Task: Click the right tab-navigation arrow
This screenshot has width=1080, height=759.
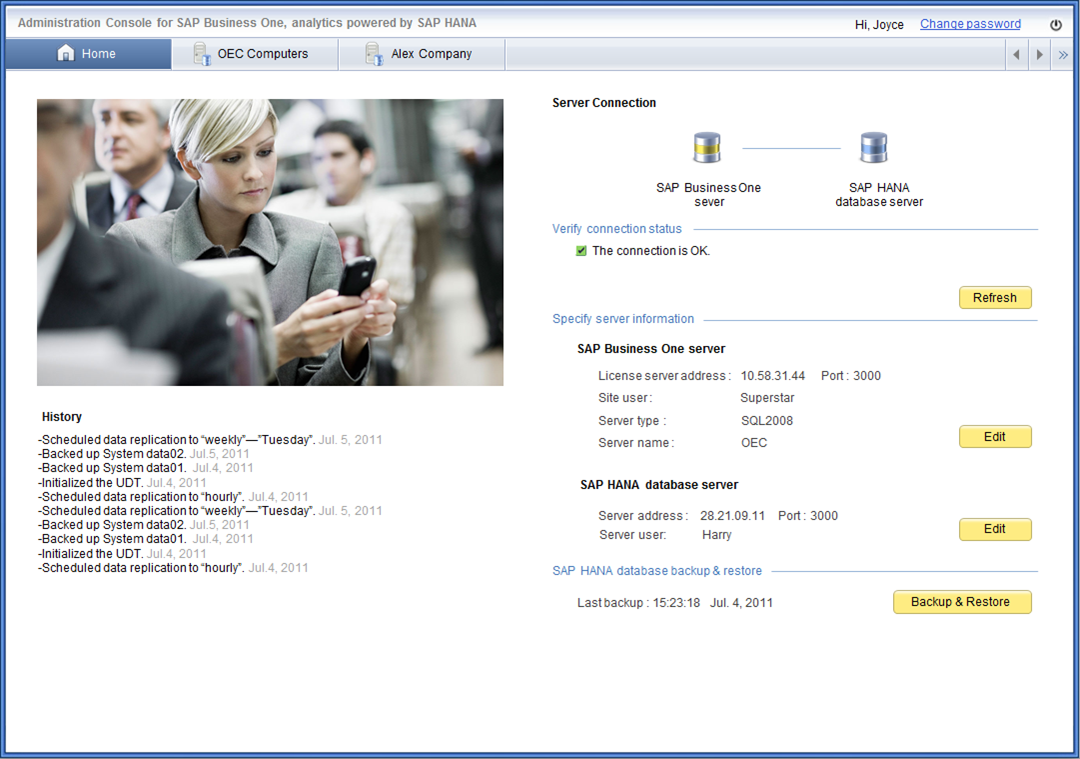Action: pos(1040,54)
